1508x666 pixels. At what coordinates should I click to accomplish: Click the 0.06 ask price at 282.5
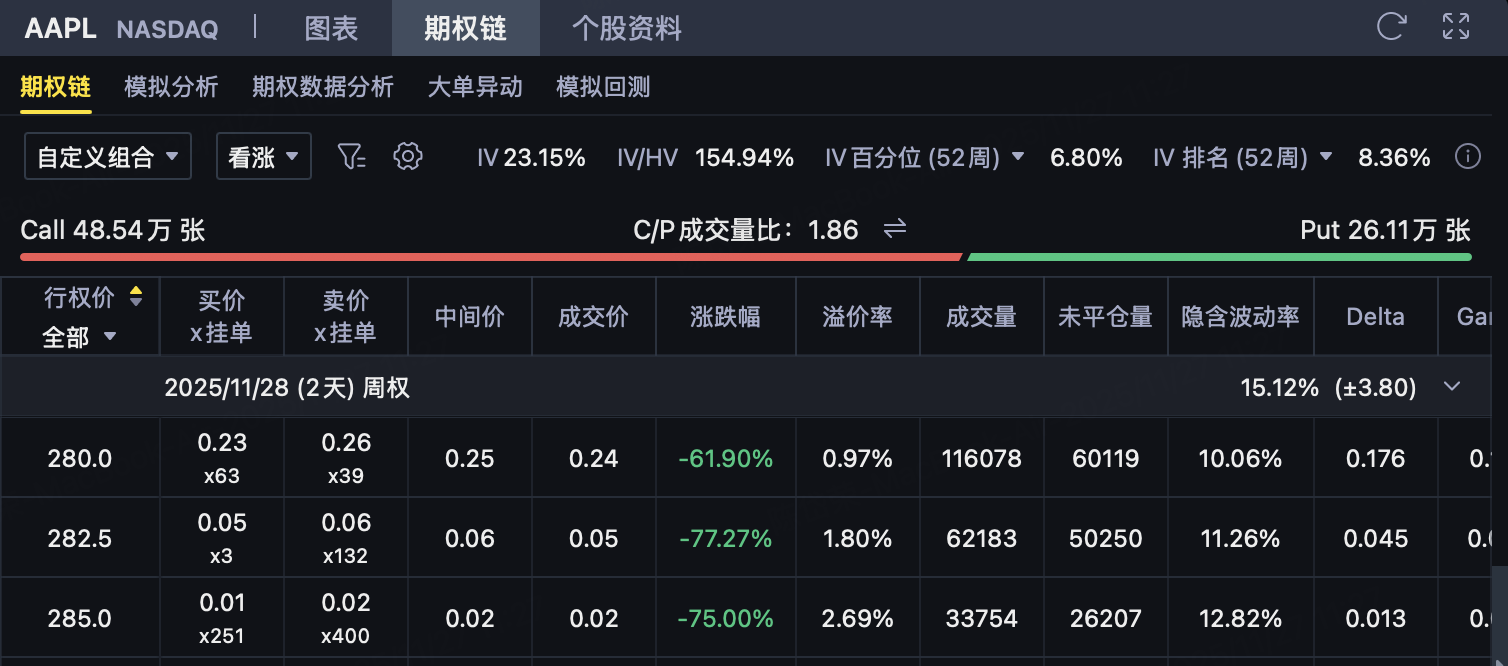(345, 524)
